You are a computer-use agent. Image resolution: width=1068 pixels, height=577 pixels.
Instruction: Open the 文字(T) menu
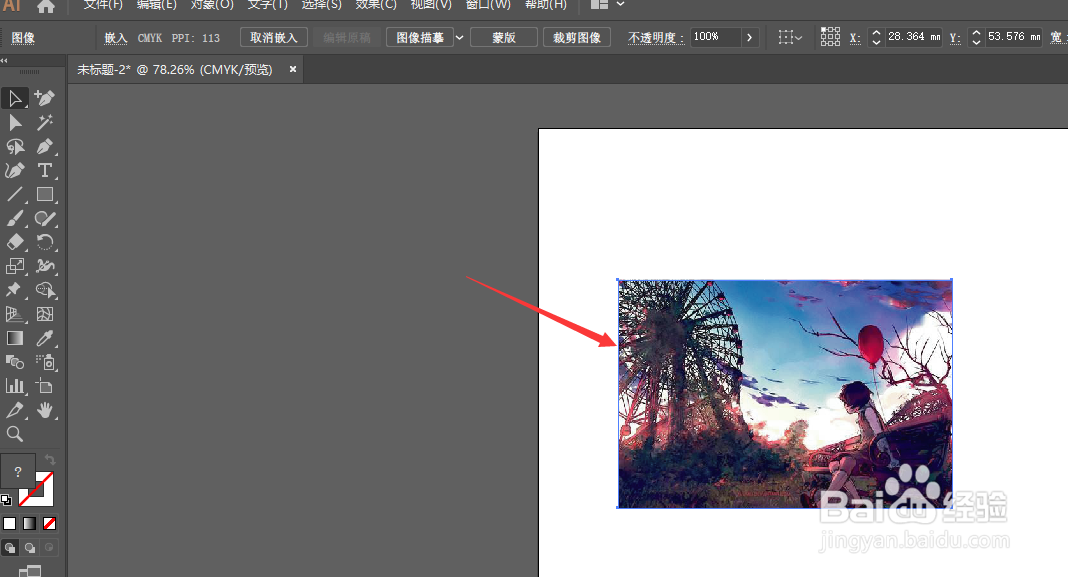268,5
